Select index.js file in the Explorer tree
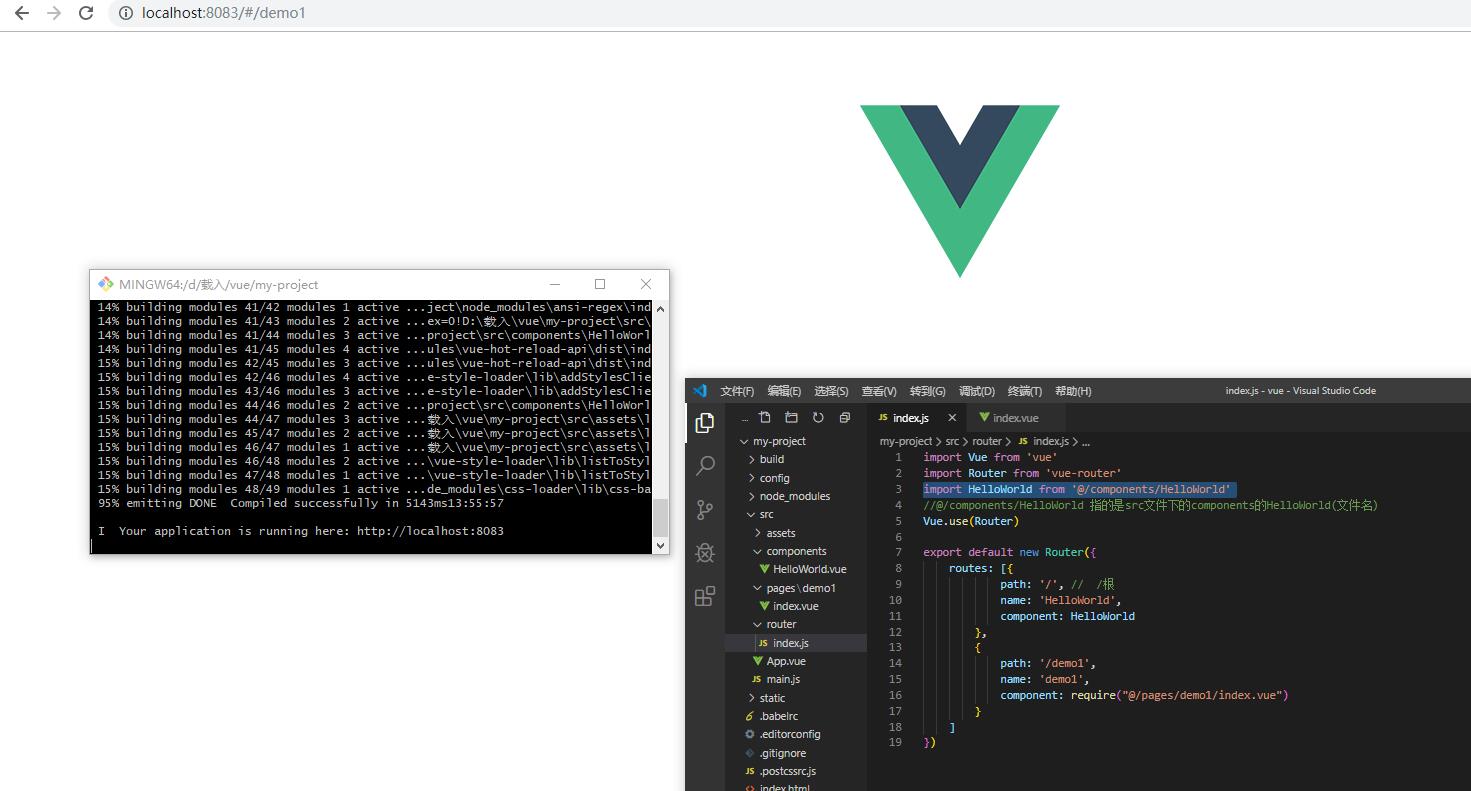Screen dimensions: 1471x791 coord(783,643)
